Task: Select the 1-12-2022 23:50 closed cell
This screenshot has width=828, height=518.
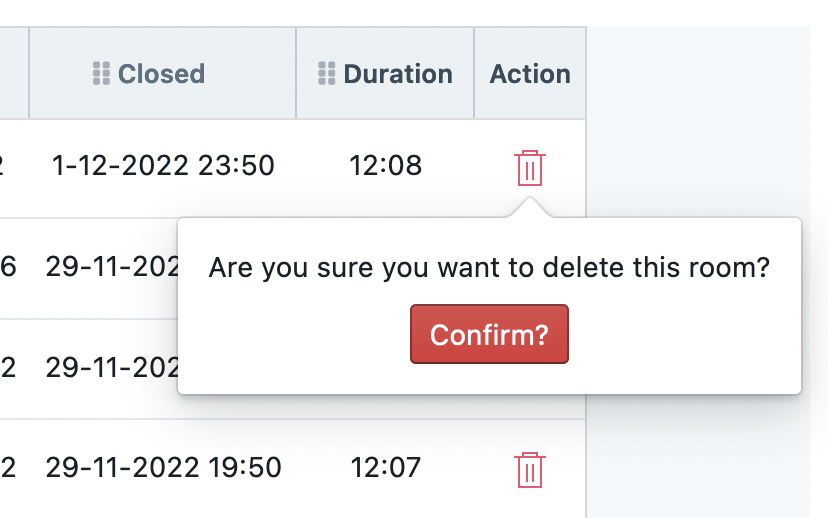Action: [163, 165]
